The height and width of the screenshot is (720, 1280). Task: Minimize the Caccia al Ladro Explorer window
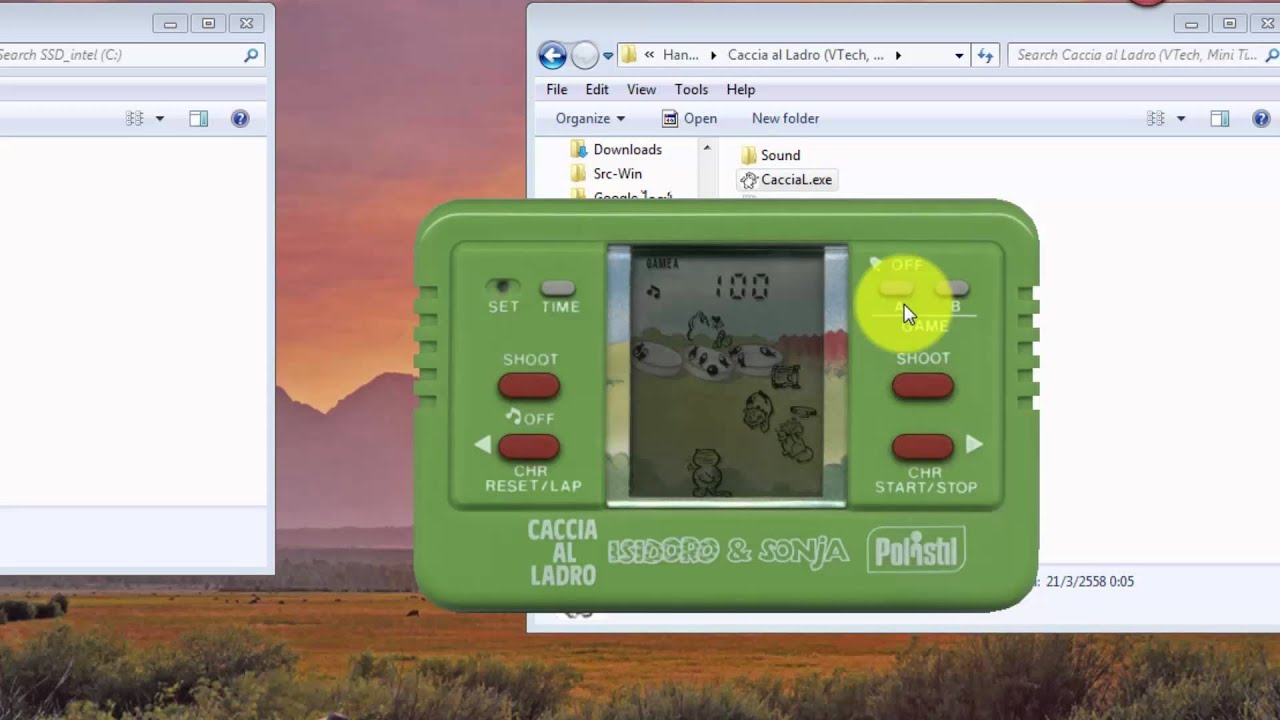click(x=1191, y=23)
